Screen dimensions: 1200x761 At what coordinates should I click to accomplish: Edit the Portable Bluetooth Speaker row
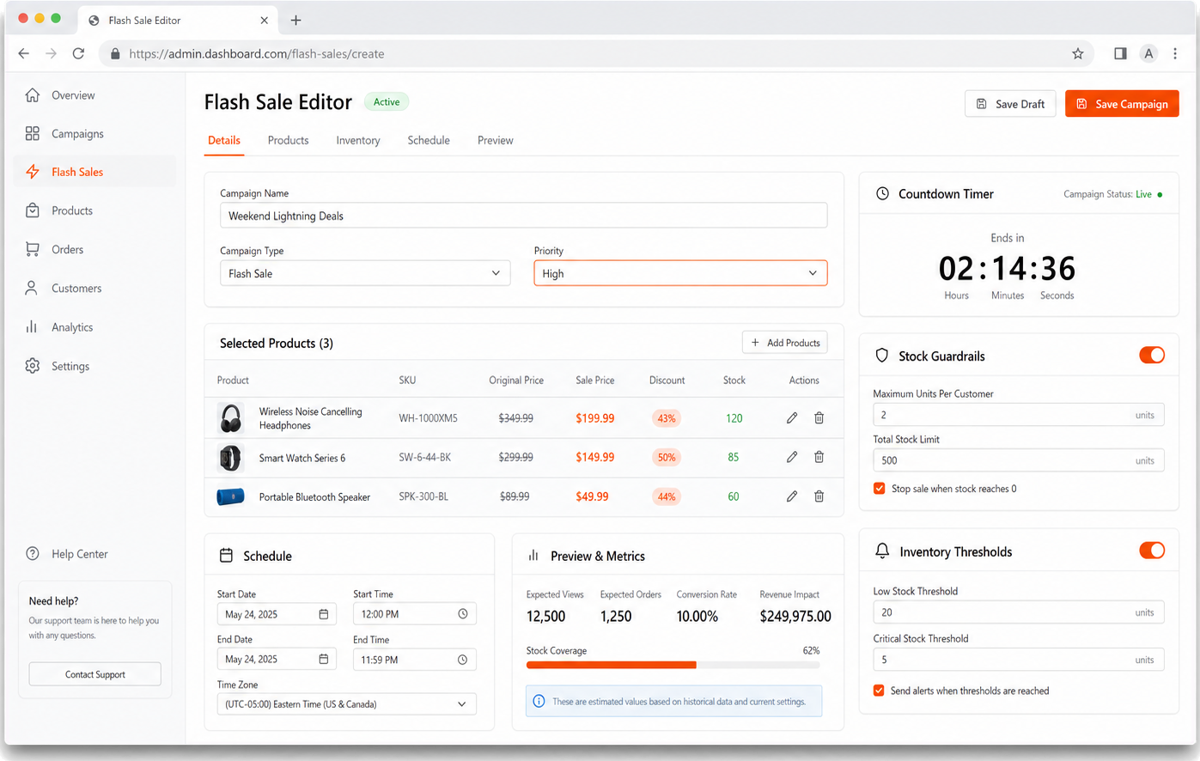coord(792,496)
